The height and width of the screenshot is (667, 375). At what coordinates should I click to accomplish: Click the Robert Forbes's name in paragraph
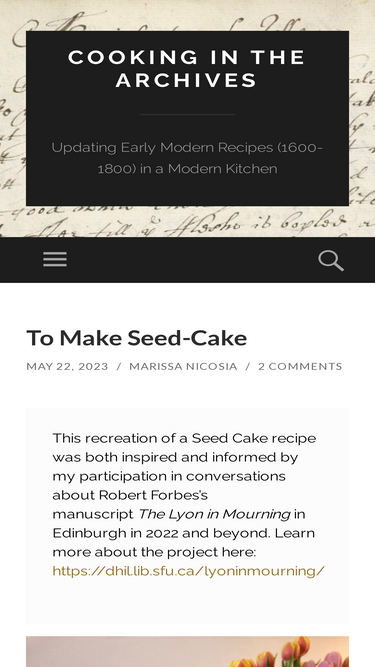click(153, 495)
